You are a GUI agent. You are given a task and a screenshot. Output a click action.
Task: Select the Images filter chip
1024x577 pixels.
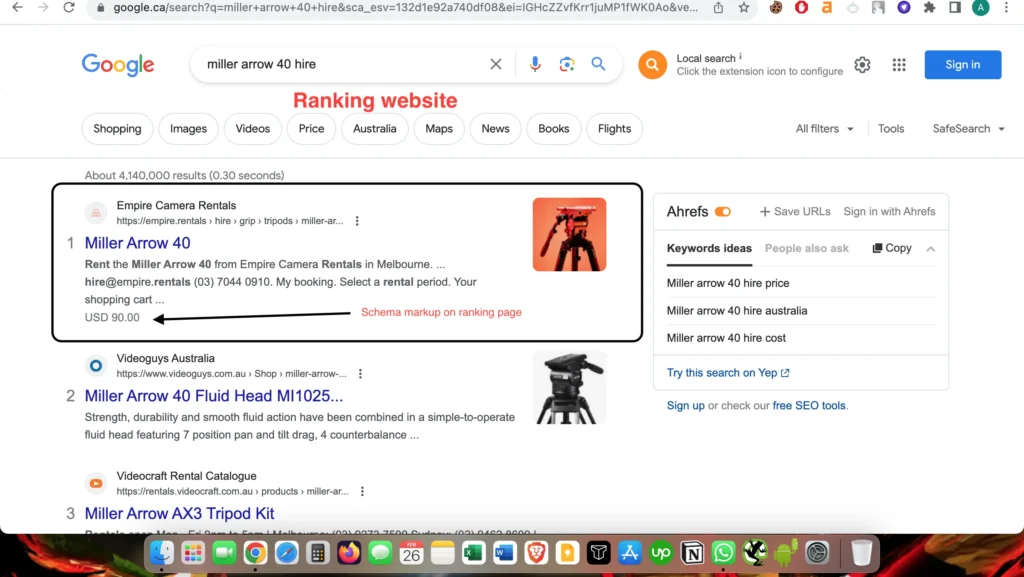(188, 129)
